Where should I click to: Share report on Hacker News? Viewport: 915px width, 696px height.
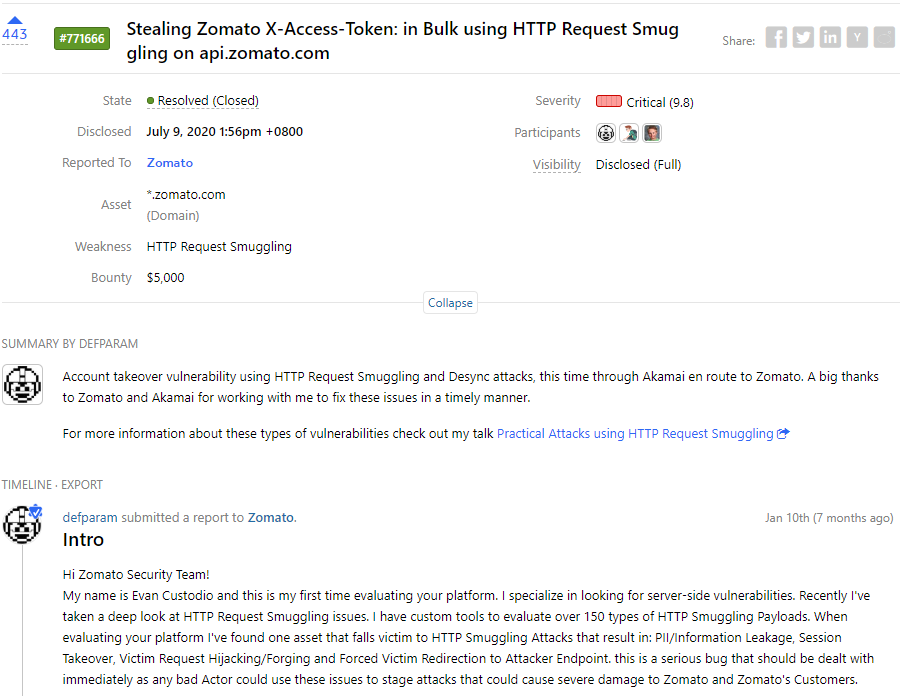click(x=857, y=38)
